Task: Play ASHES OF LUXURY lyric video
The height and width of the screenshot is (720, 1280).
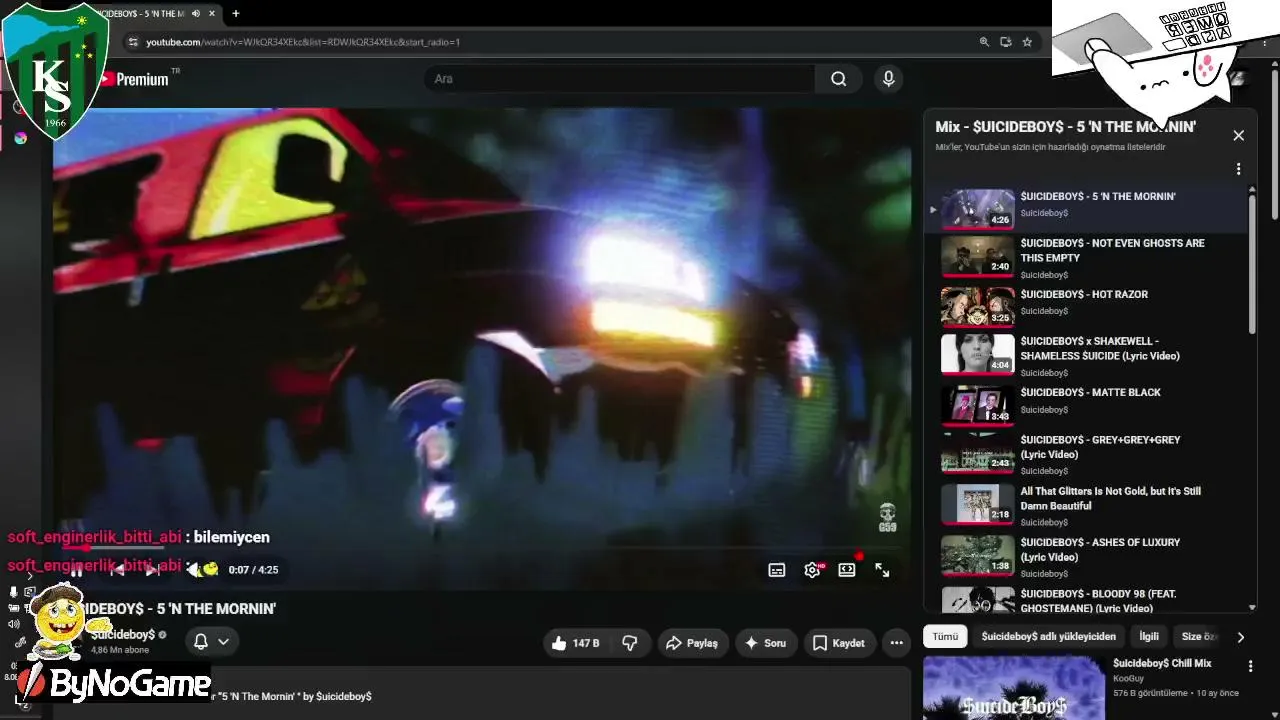Action: click(1086, 555)
